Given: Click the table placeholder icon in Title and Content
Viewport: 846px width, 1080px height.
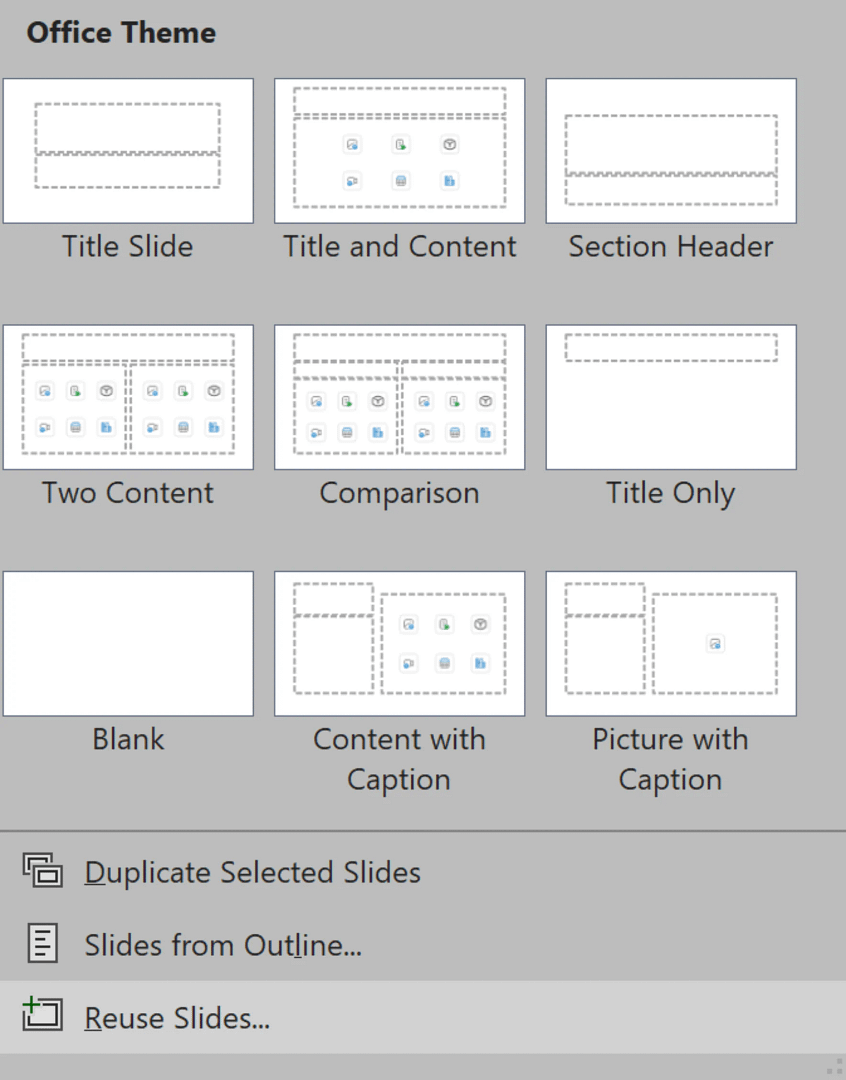Looking at the screenshot, I should [400, 181].
